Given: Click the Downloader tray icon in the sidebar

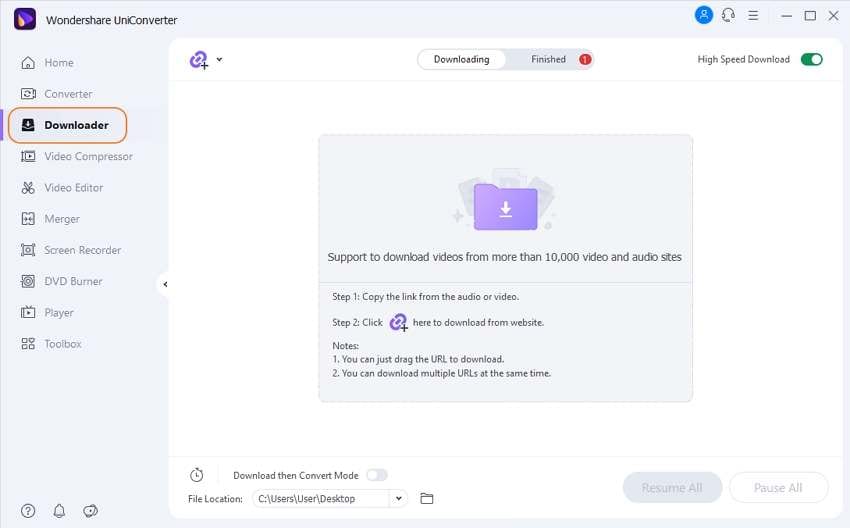Looking at the screenshot, I should tap(28, 125).
